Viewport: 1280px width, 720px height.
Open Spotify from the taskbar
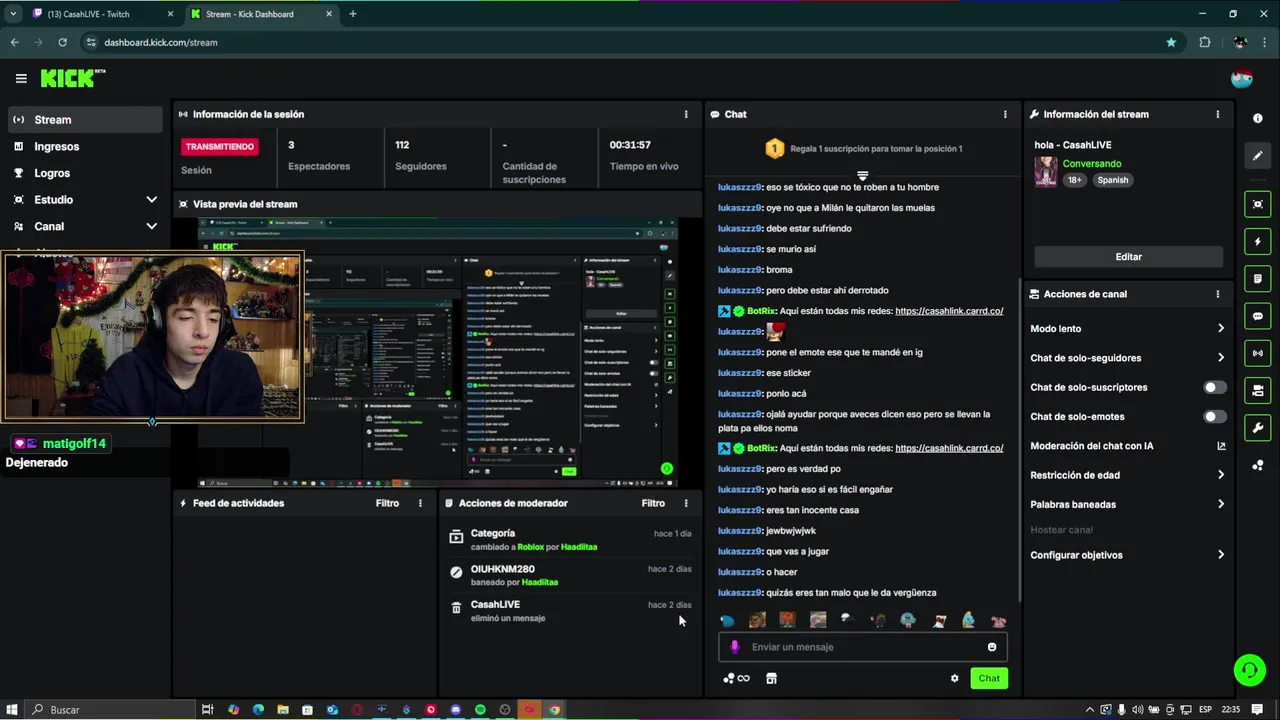click(480, 709)
